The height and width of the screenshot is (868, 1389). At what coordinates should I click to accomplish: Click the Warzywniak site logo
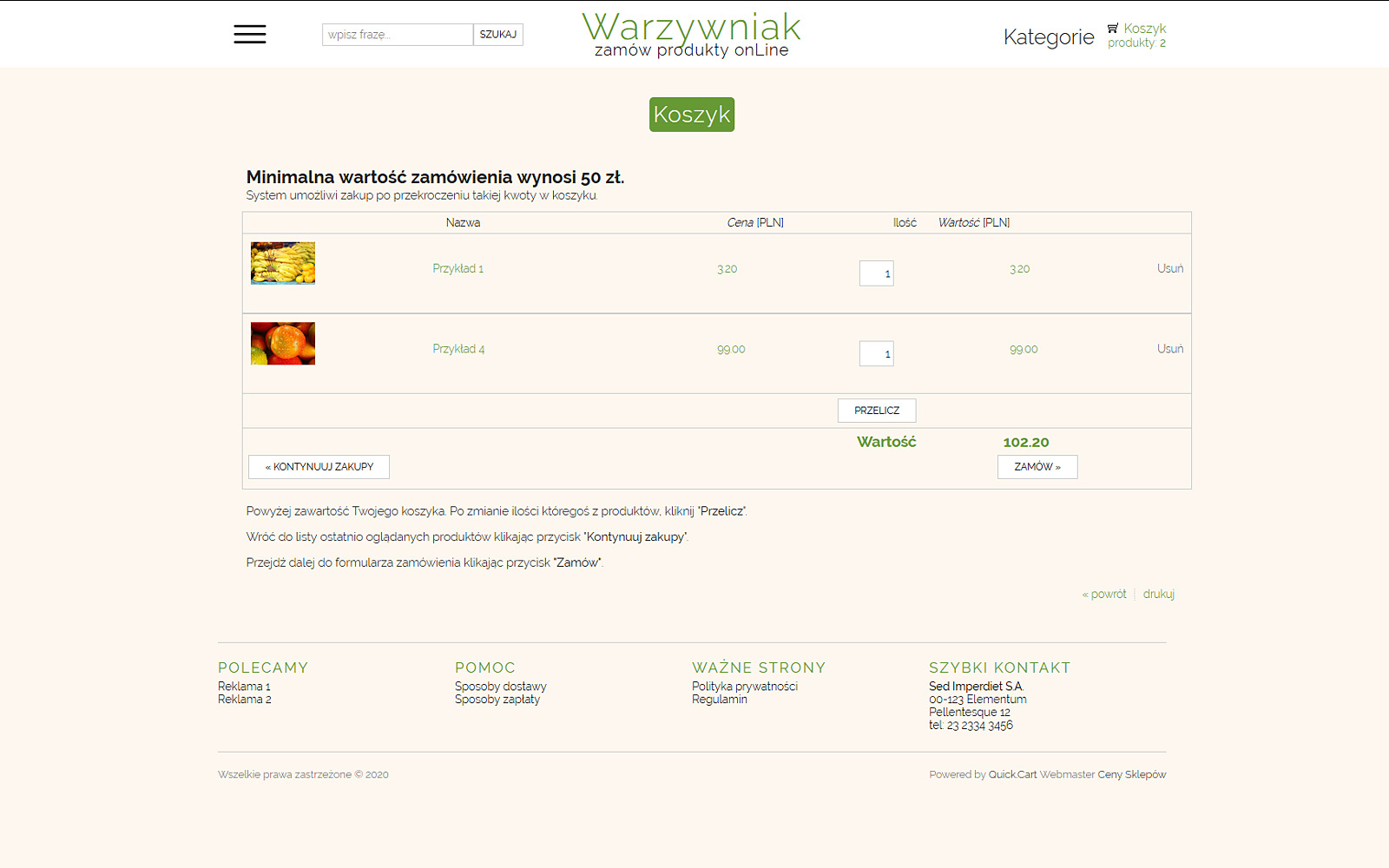pos(691,35)
